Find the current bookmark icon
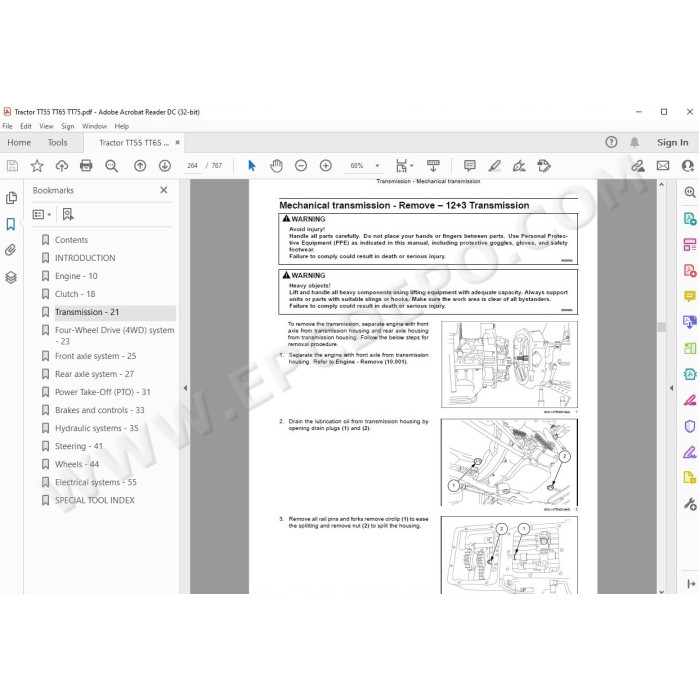Image resolution: width=700 pixels, height=700 pixels. (x=68, y=215)
